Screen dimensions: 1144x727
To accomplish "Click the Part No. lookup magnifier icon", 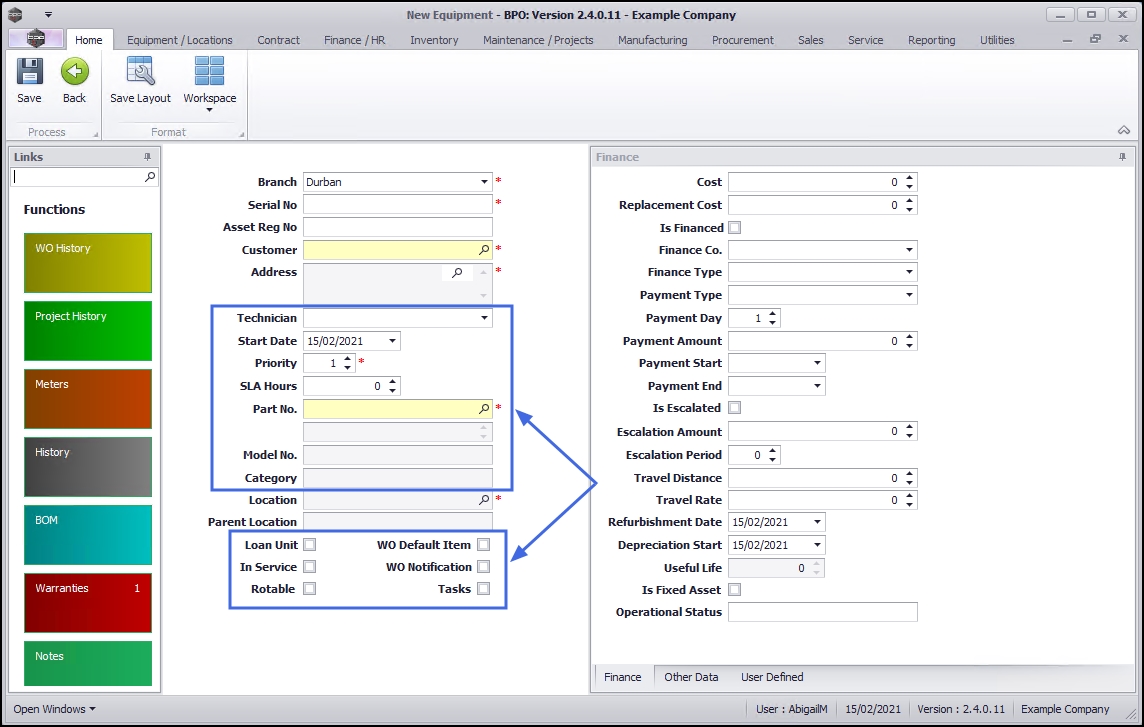I will point(484,409).
